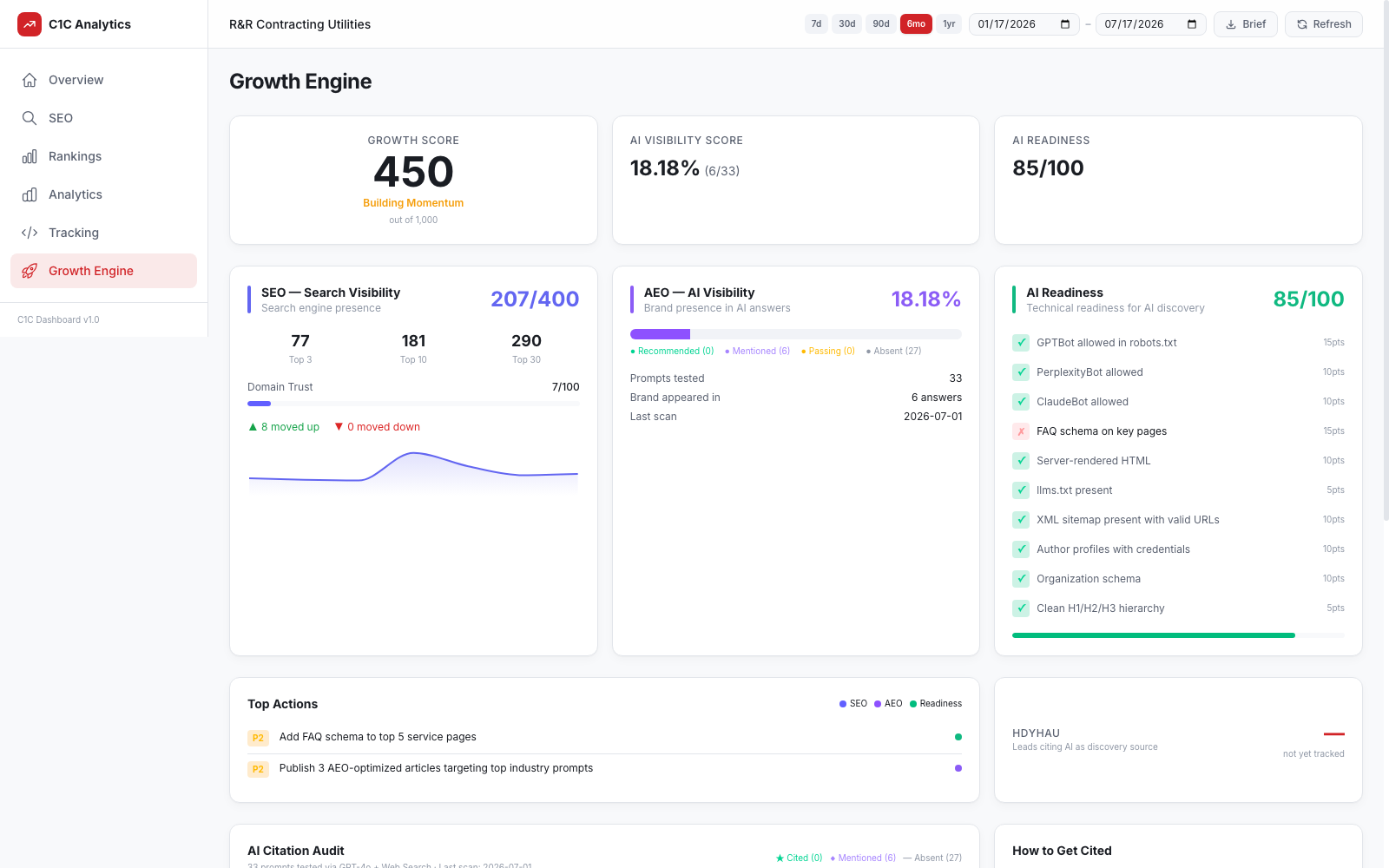The height and width of the screenshot is (868, 1389).
Task: Click Author profiles check mark
Action: [1021, 549]
